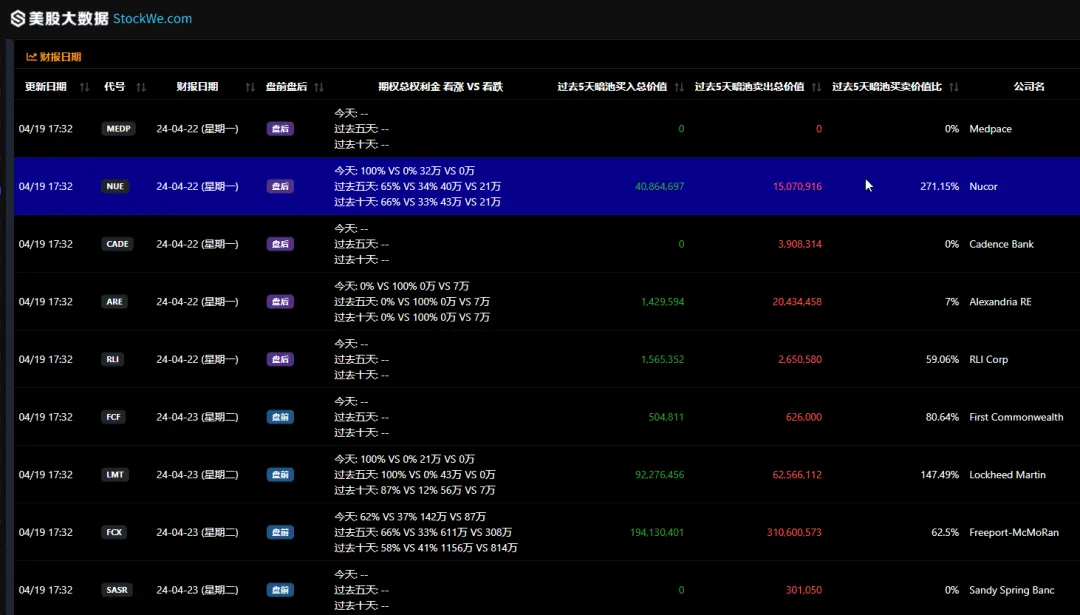Click the 盘后 badge in CADE row
This screenshot has width=1080, height=615.
[280, 244]
